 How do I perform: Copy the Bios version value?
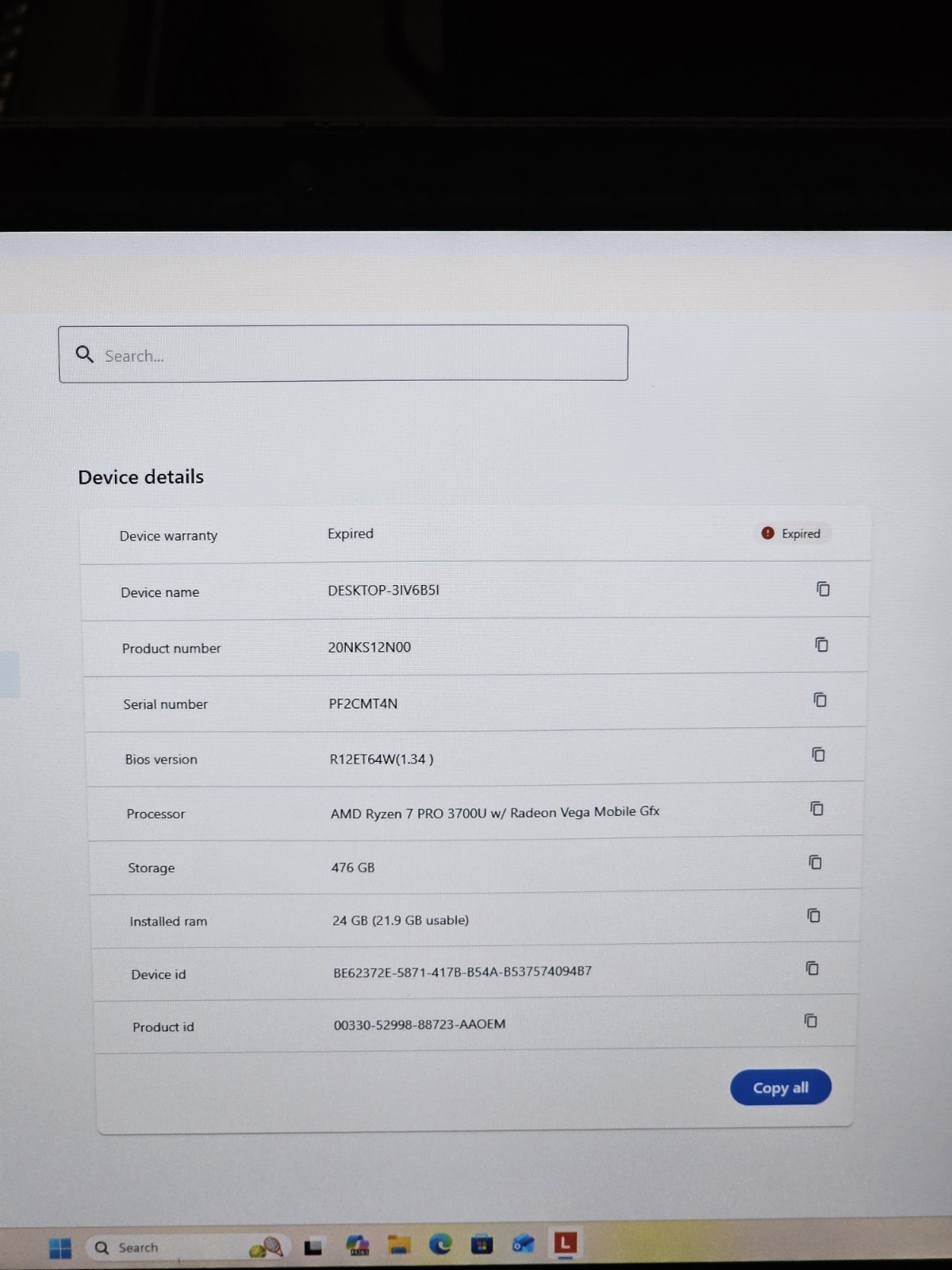[x=818, y=754]
